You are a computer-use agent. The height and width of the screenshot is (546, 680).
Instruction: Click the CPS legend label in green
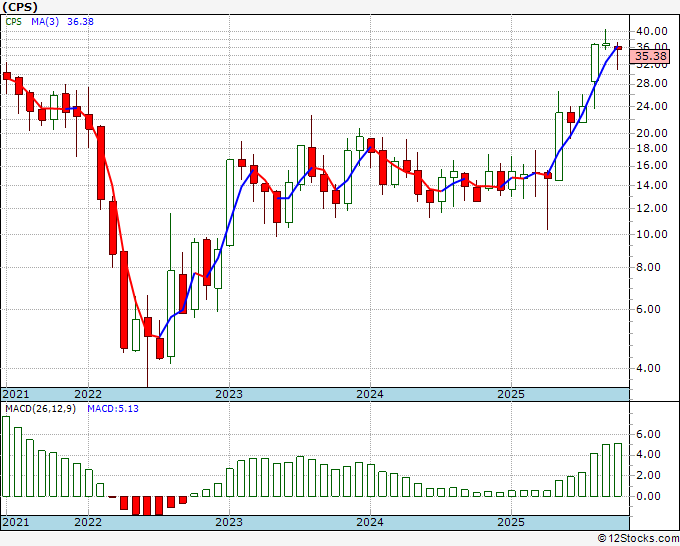13,22
